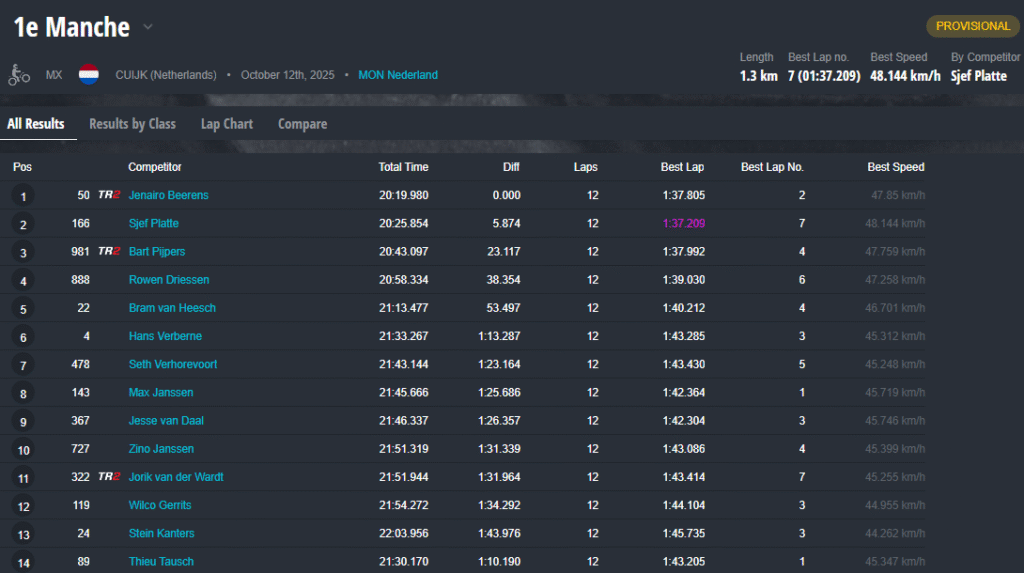Open the Lap Chart tab
The width and height of the screenshot is (1024, 573).
coord(226,124)
